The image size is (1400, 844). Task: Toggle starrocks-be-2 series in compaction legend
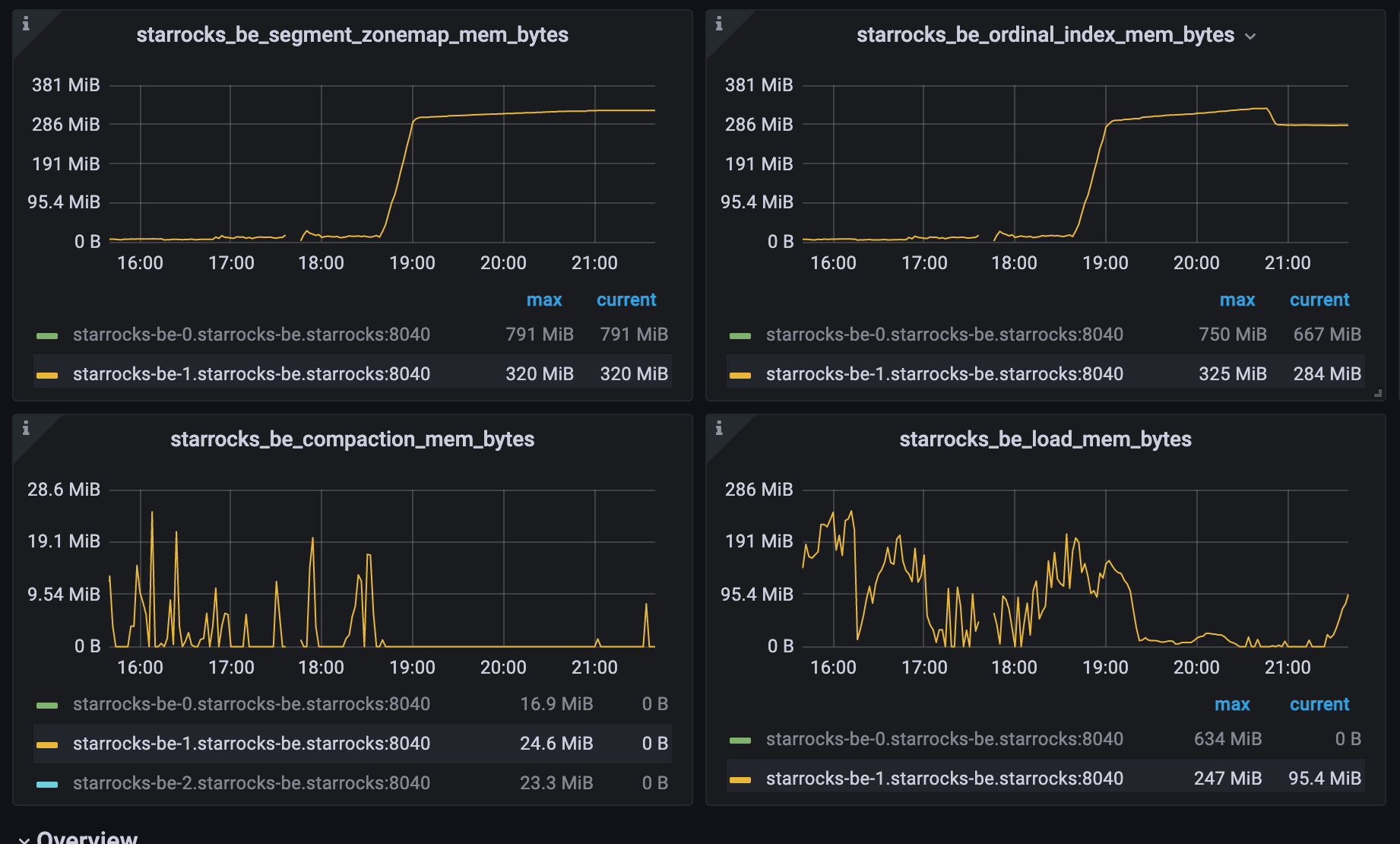[x=252, y=783]
